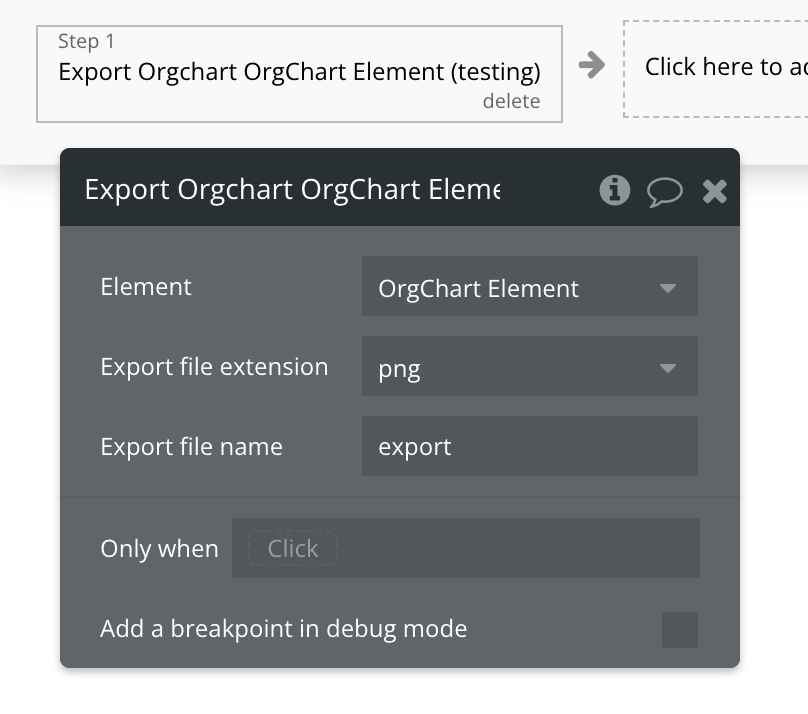The height and width of the screenshot is (714, 808).
Task: Click the Export file extension label
Action: pyautogui.click(x=214, y=367)
